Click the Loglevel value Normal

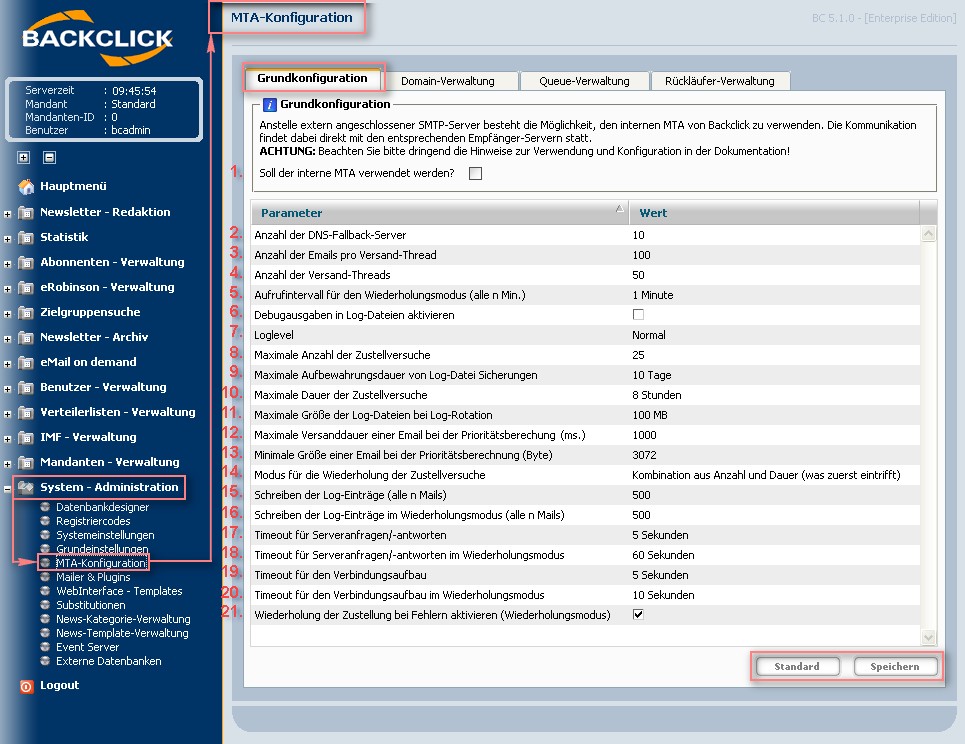click(649, 335)
